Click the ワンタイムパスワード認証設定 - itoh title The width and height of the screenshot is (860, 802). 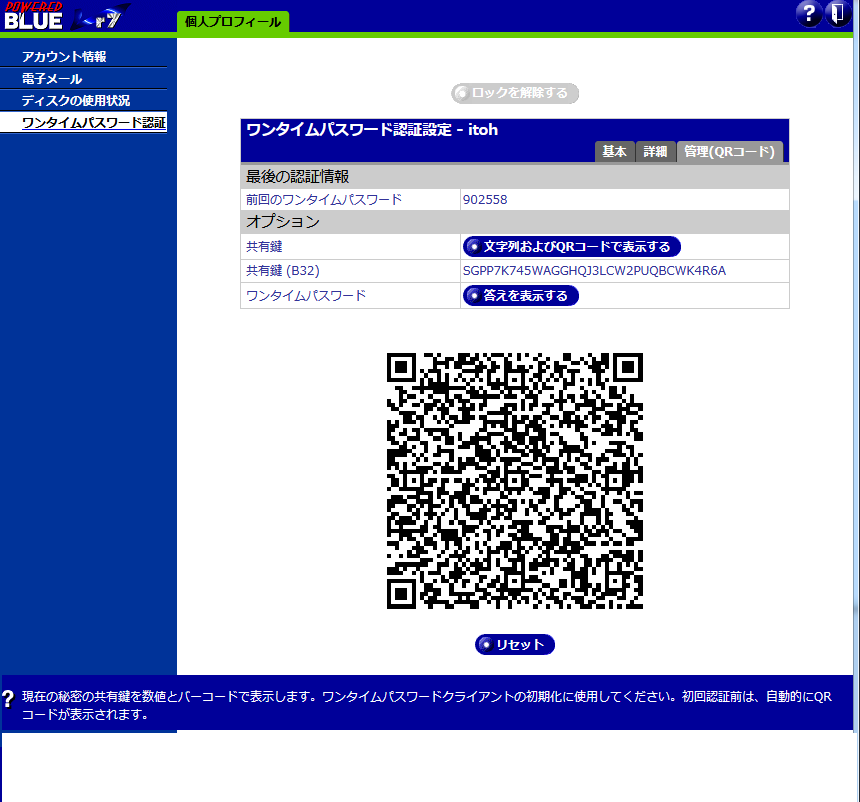pos(372,130)
